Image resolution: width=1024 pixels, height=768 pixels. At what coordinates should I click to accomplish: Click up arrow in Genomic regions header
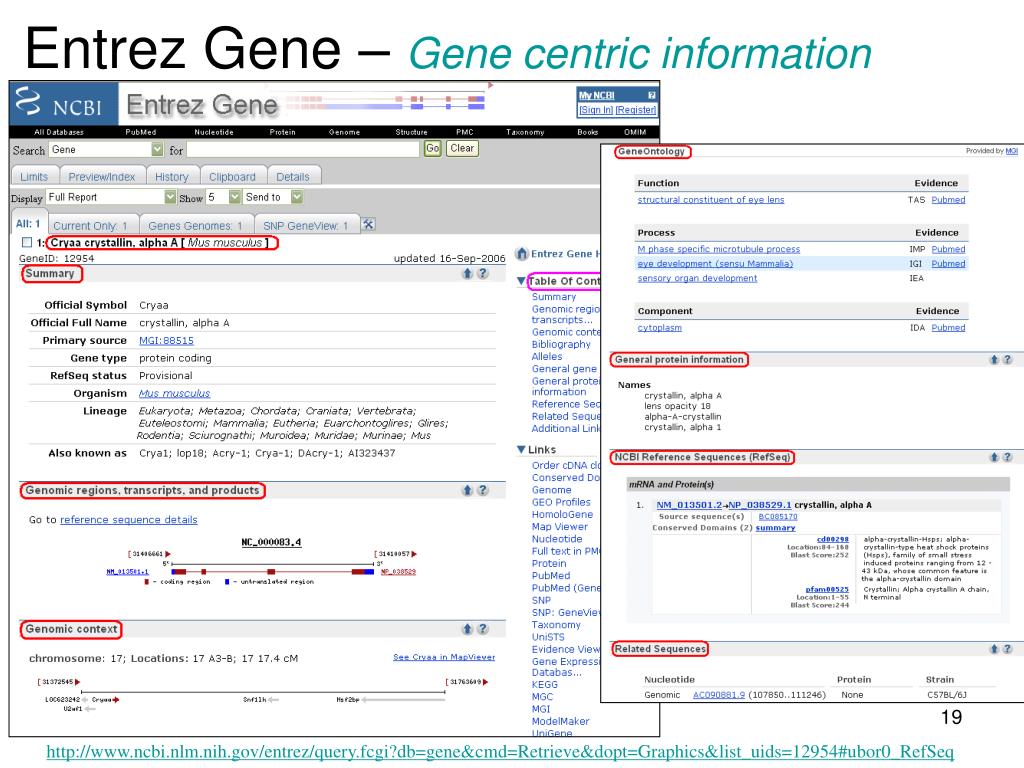468,490
